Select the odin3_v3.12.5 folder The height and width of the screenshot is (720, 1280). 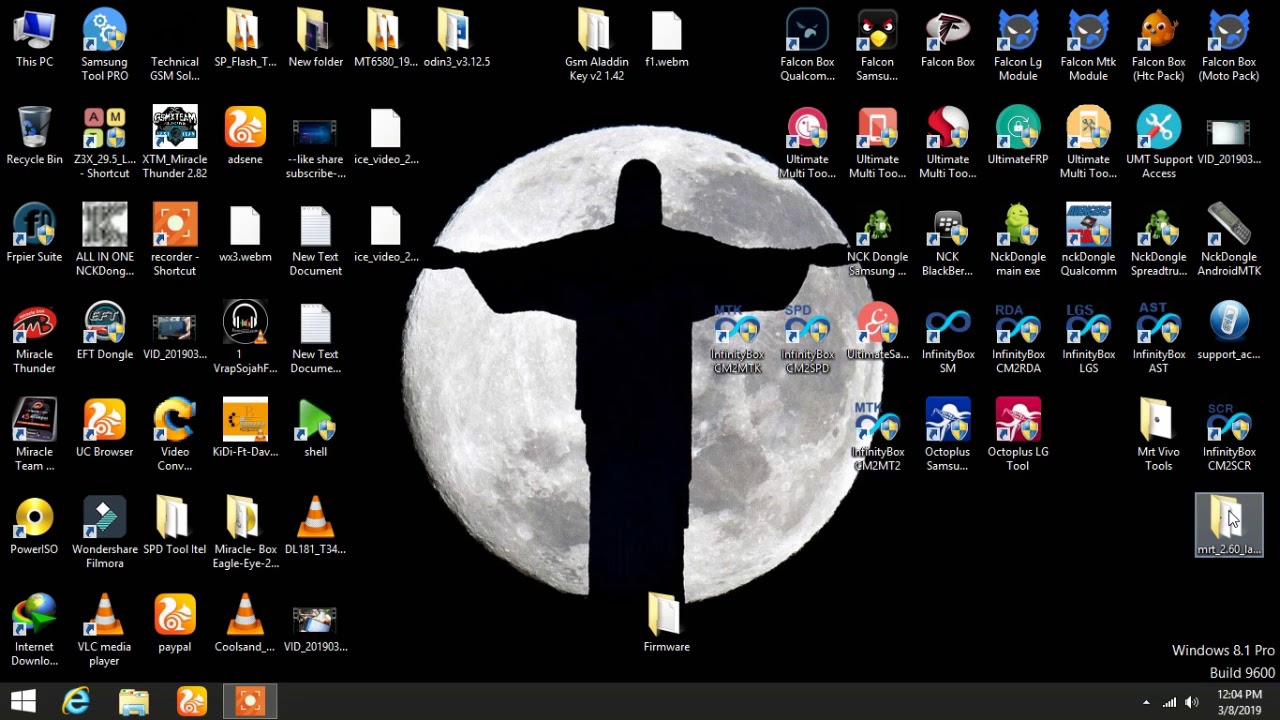[456, 40]
